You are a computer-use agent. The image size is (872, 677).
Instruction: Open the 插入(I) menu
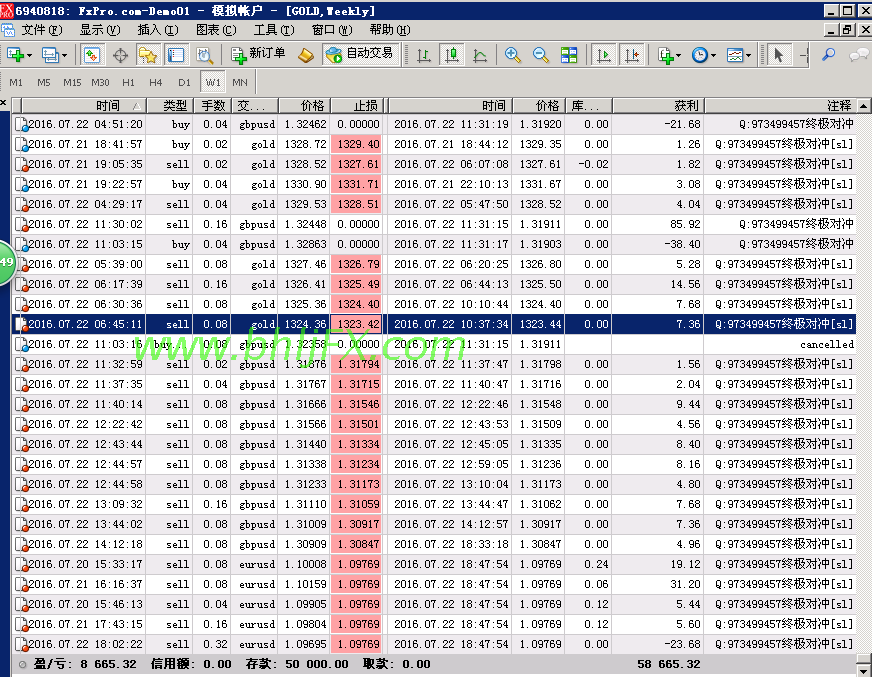tap(158, 29)
